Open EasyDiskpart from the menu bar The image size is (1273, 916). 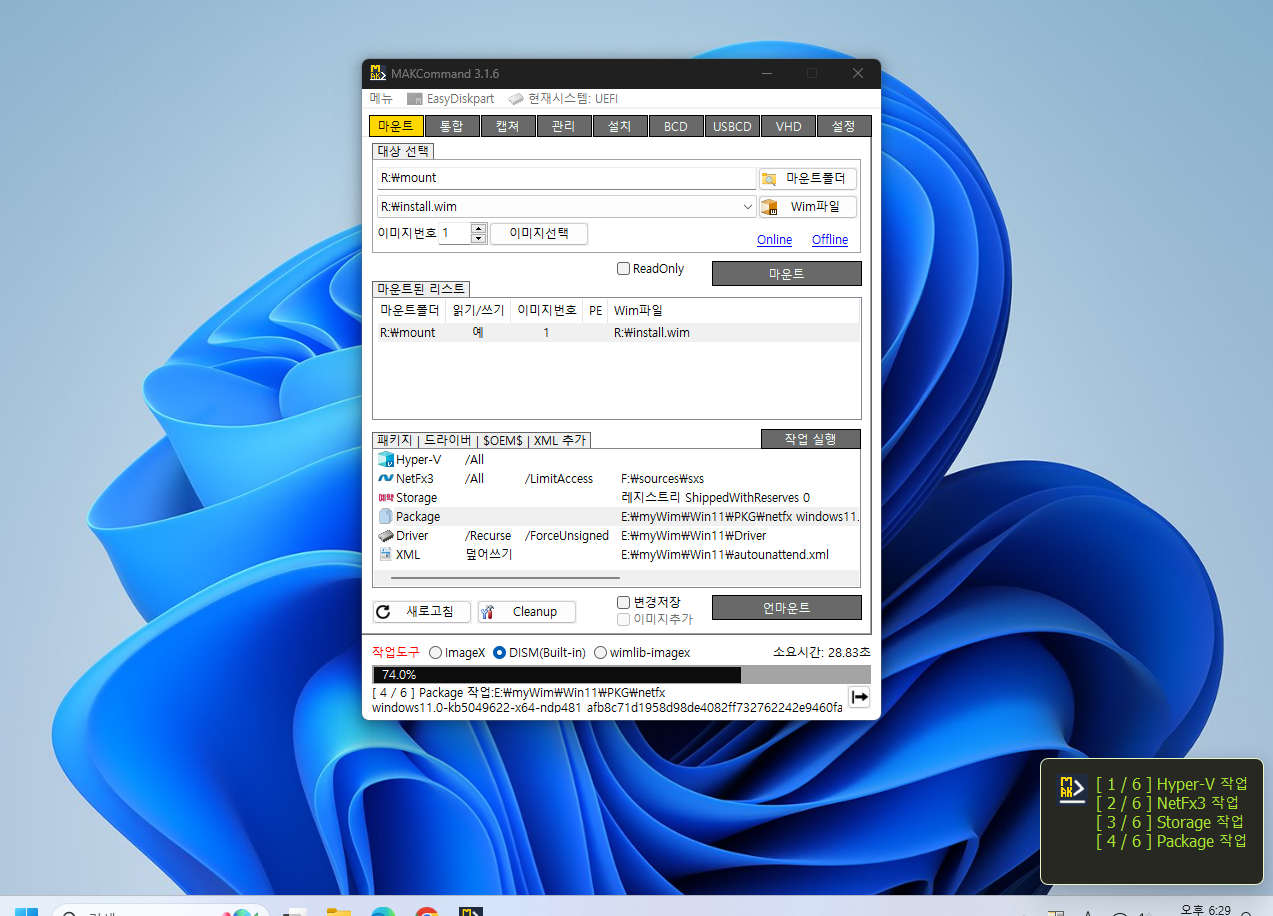click(451, 99)
